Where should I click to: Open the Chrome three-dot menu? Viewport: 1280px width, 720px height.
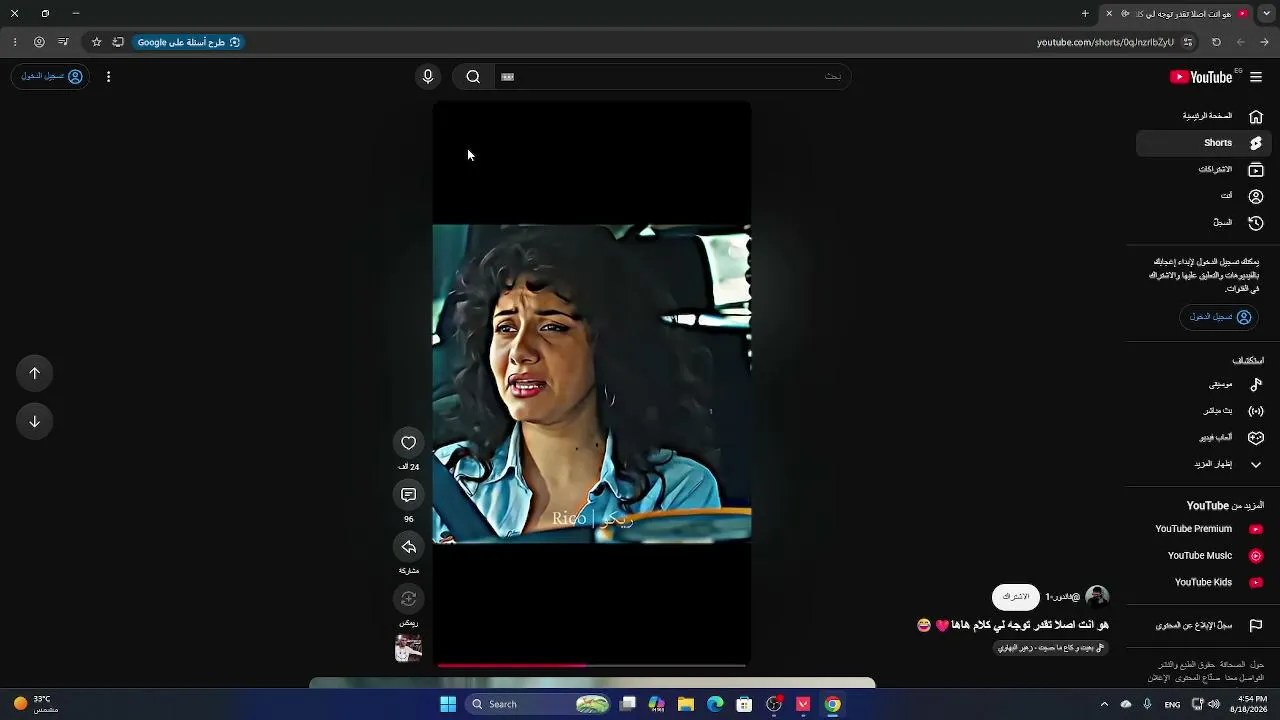point(14,42)
